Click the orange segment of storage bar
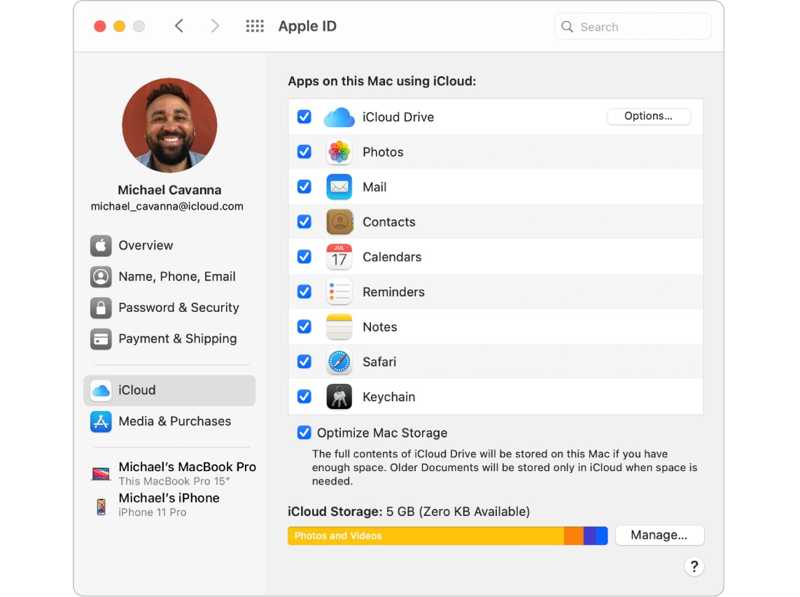This screenshot has width=800, height=597. 574,536
